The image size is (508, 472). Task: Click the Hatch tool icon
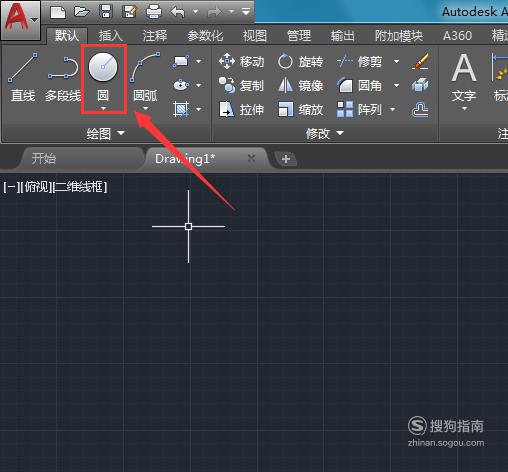coord(181,109)
